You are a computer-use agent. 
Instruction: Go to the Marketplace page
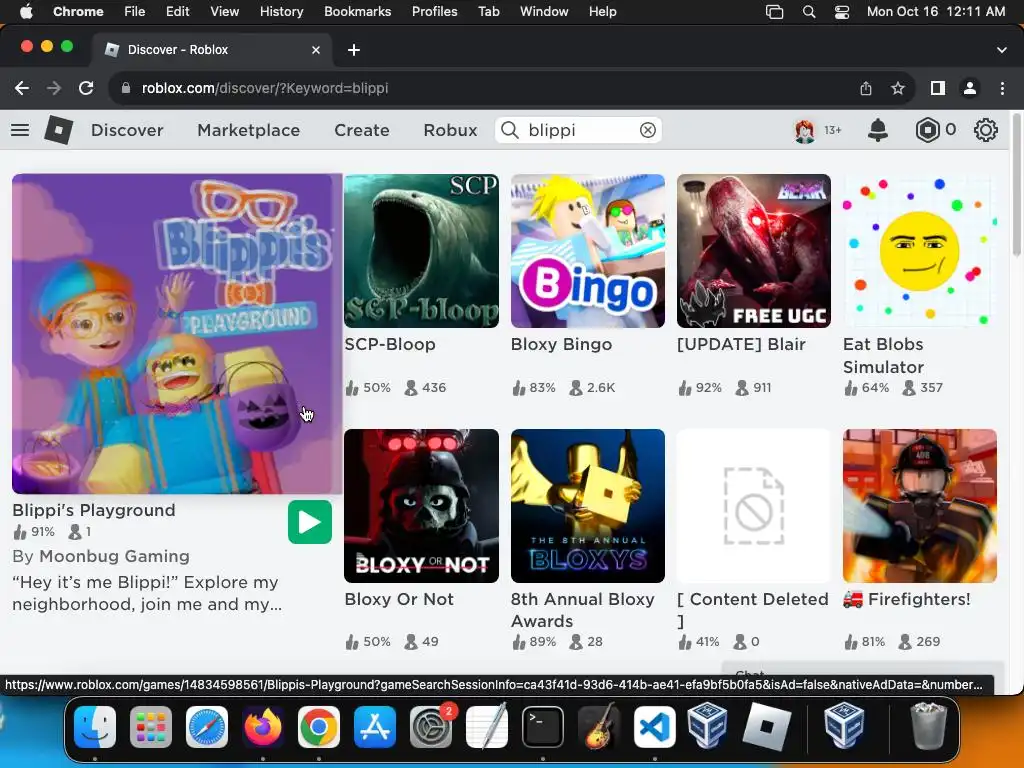click(249, 130)
